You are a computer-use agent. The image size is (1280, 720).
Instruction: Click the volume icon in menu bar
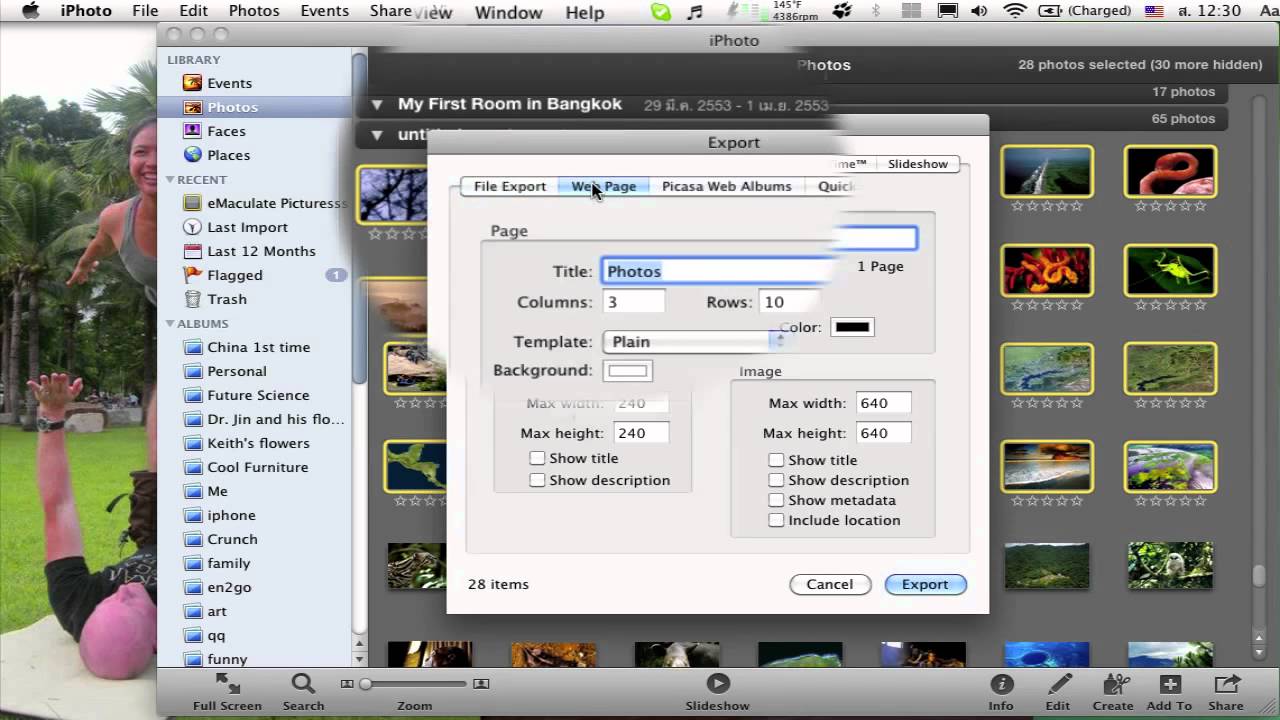(x=979, y=11)
